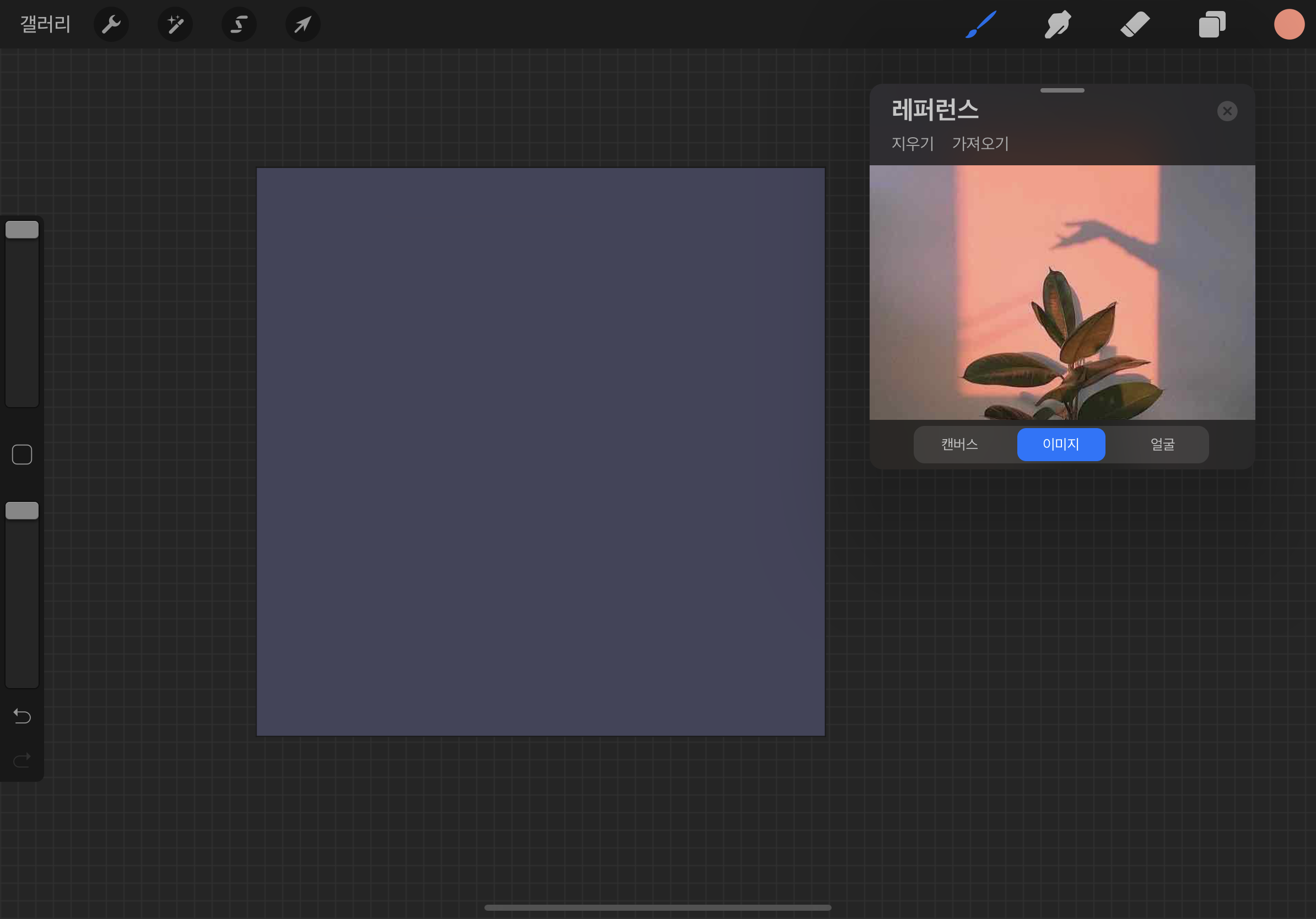Select the Eraser tool
The width and height of the screenshot is (1316, 919).
point(1135,25)
